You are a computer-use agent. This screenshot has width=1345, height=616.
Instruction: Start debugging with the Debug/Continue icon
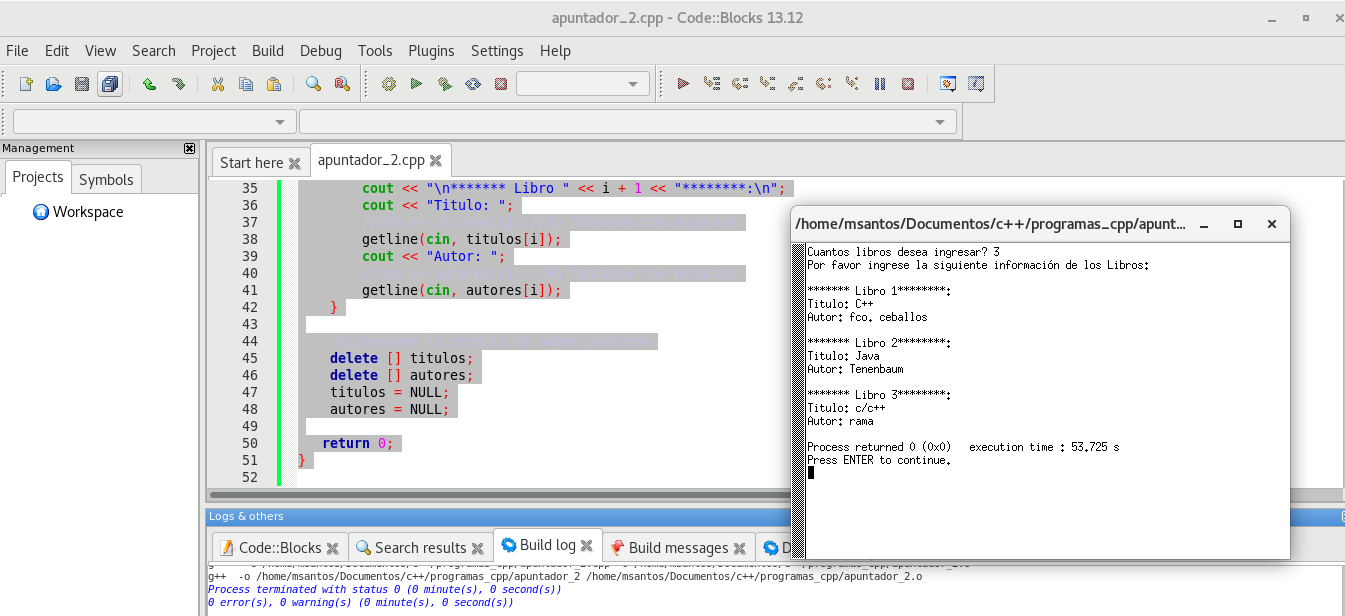(683, 84)
